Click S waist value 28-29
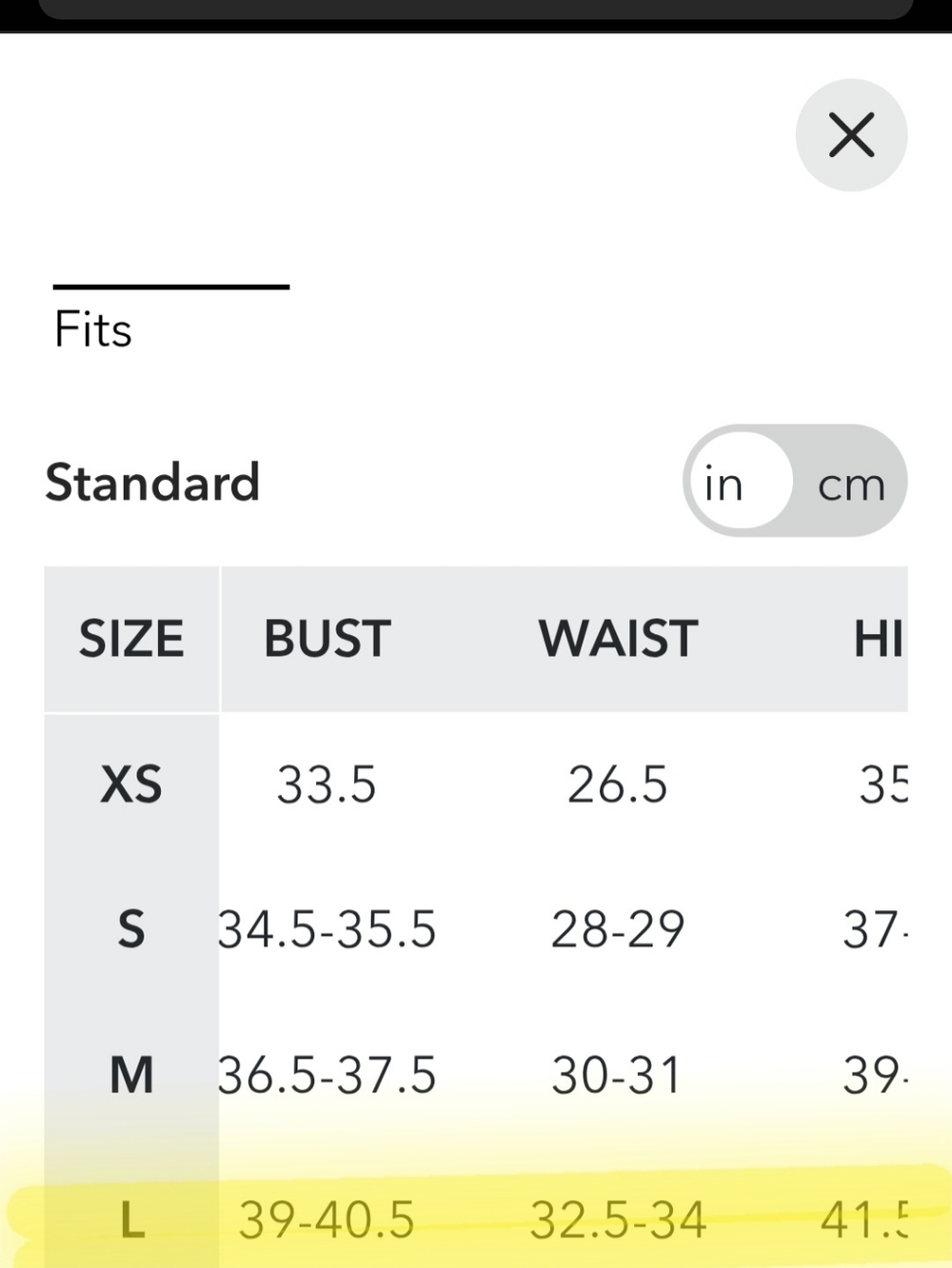The height and width of the screenshot is (1268, 952). click(x=618, y=929)
